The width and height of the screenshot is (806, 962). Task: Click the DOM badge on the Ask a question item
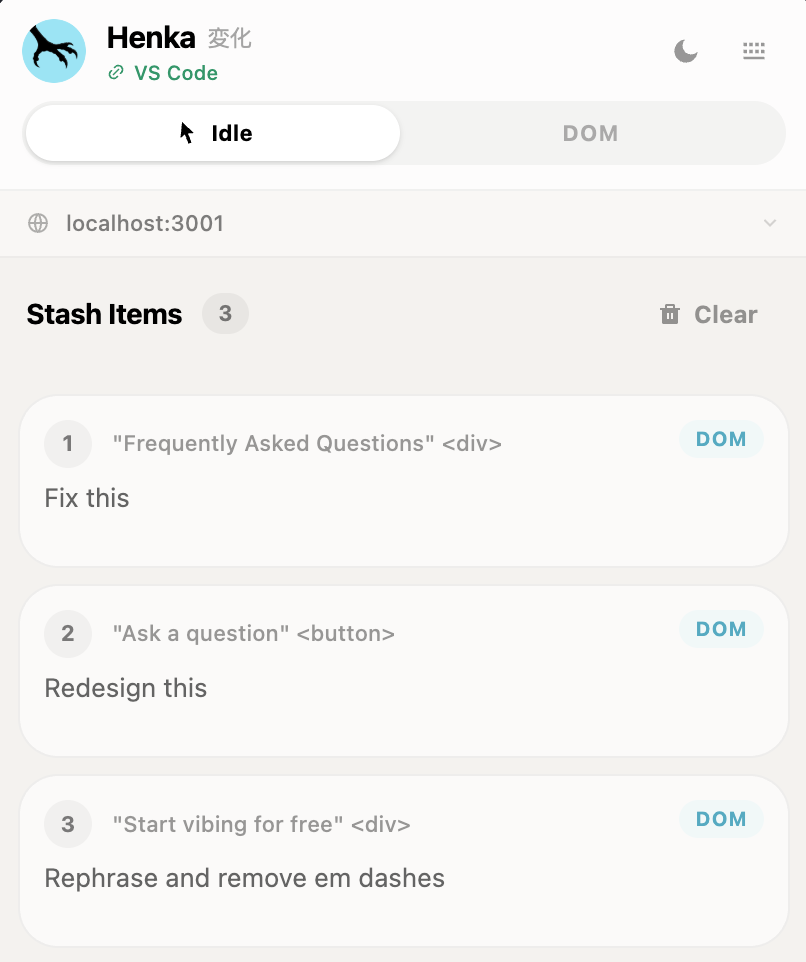tap(721, 629)
